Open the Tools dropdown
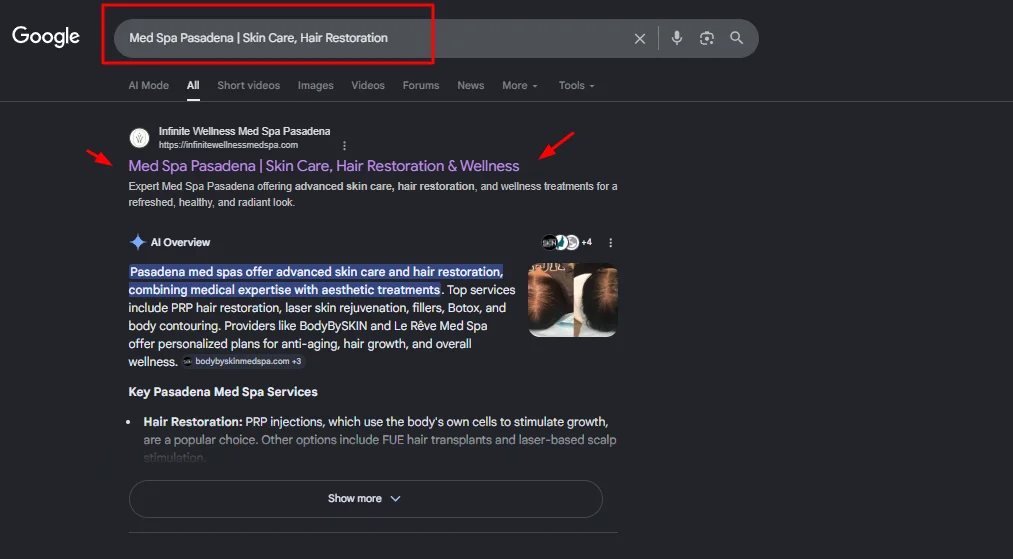 [x=576, y=85]
